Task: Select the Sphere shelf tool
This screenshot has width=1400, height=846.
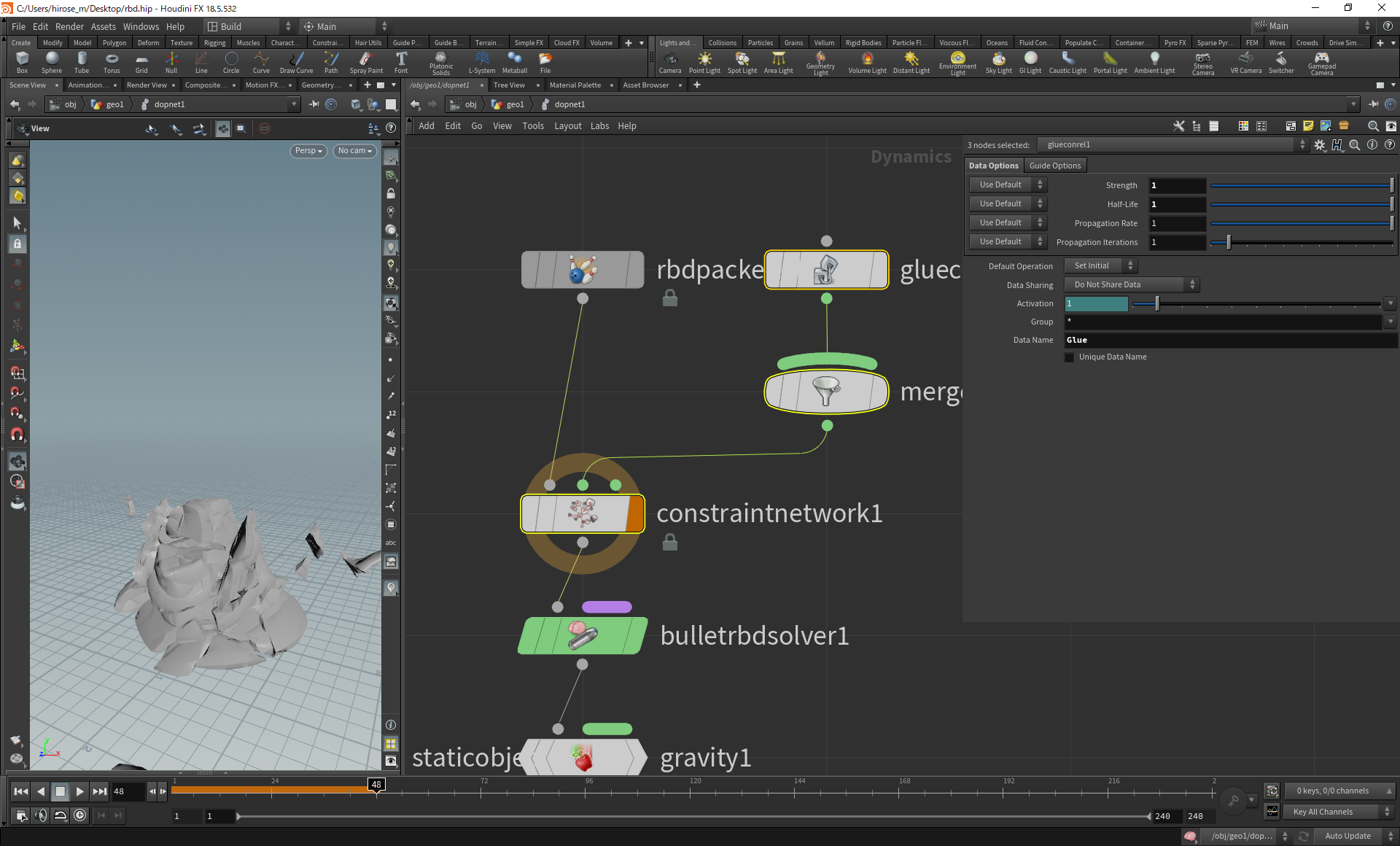Action: pyautogui.click(x=52, y=63)
